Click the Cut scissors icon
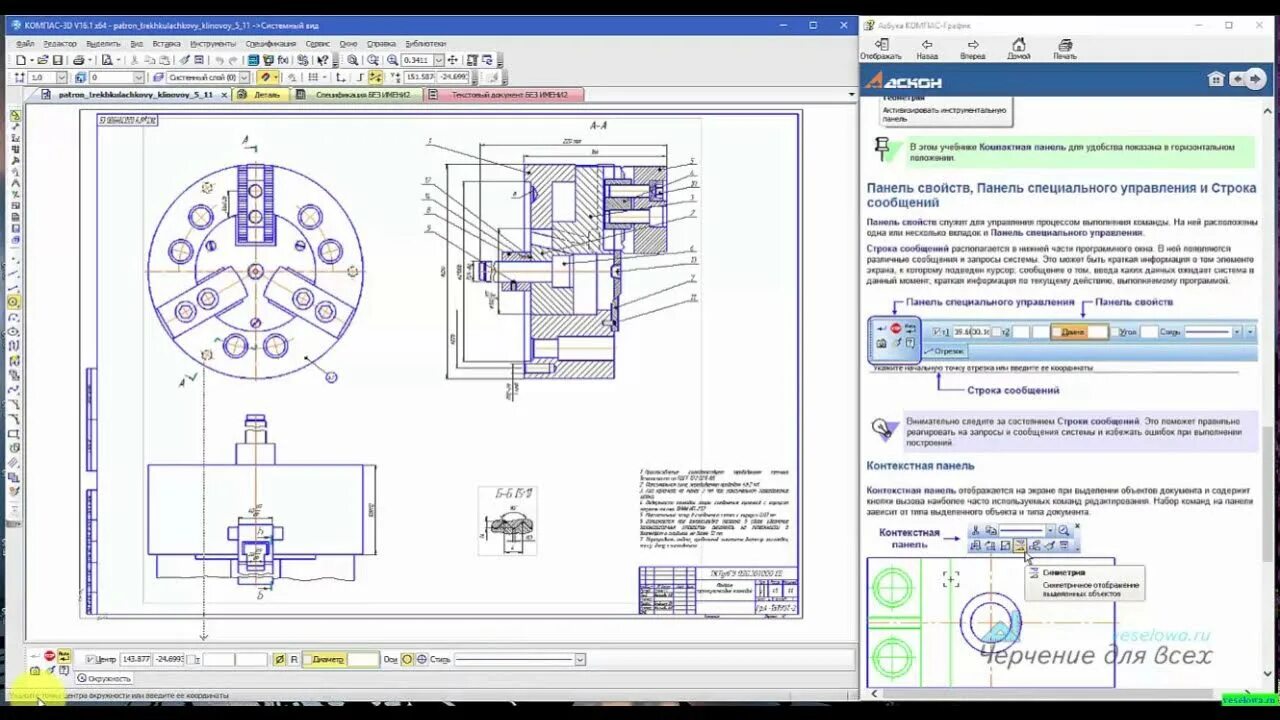1280x720 pixels. coord(133,60)
